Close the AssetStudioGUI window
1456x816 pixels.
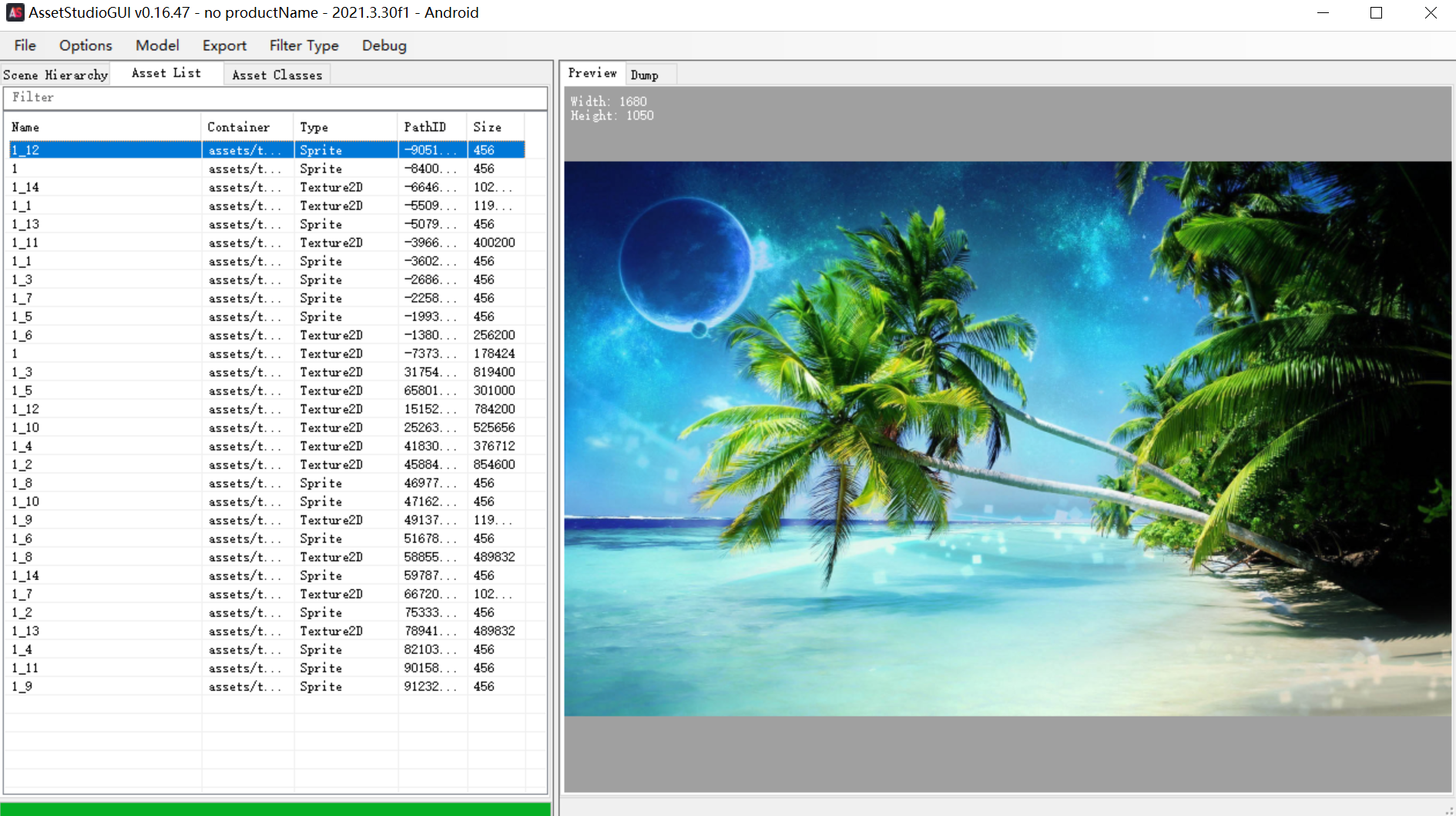click(1431, 12)
